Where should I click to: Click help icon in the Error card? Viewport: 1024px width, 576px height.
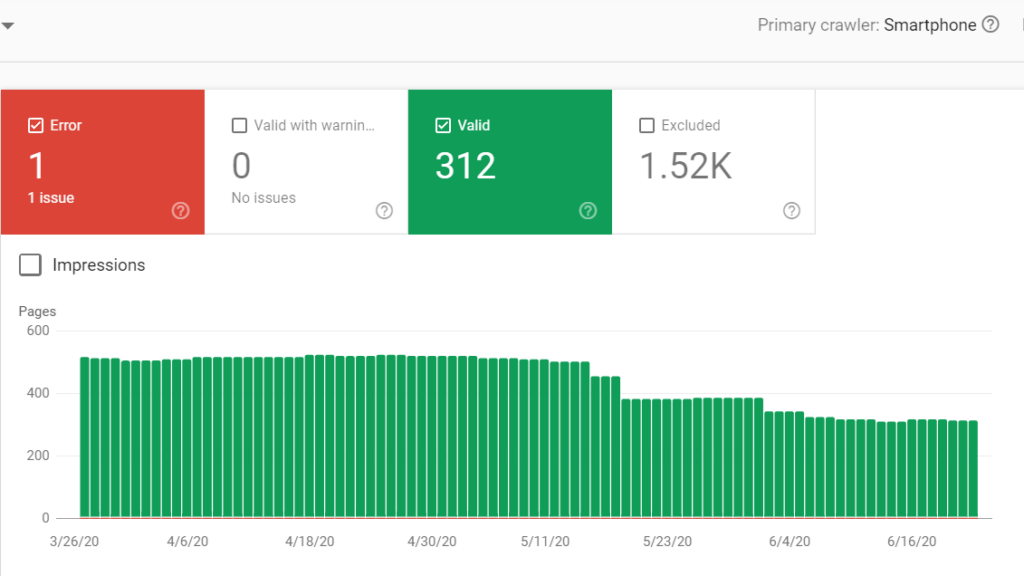pos(181,210)
